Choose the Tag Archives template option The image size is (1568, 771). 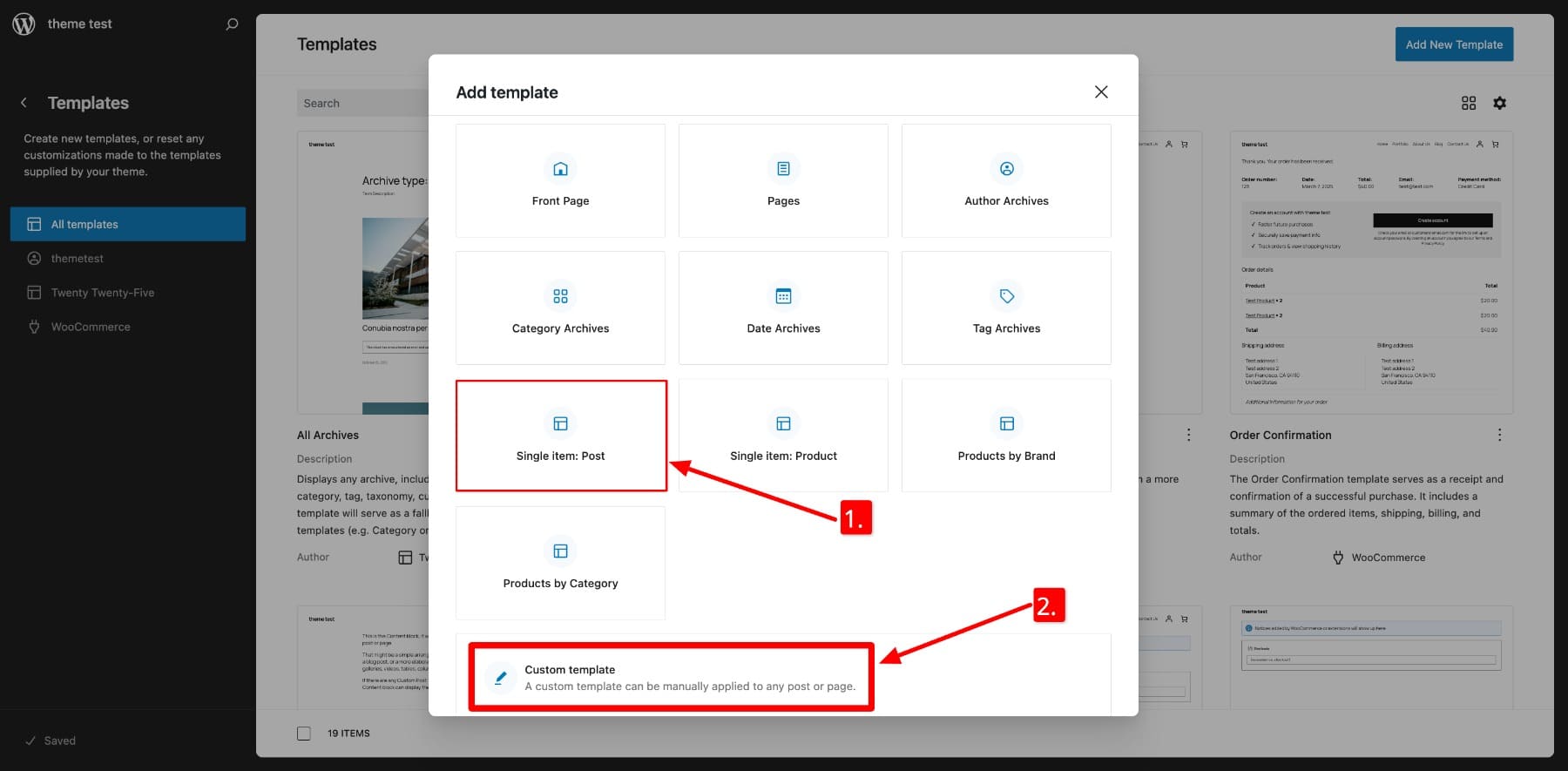tap(1006, 308)
